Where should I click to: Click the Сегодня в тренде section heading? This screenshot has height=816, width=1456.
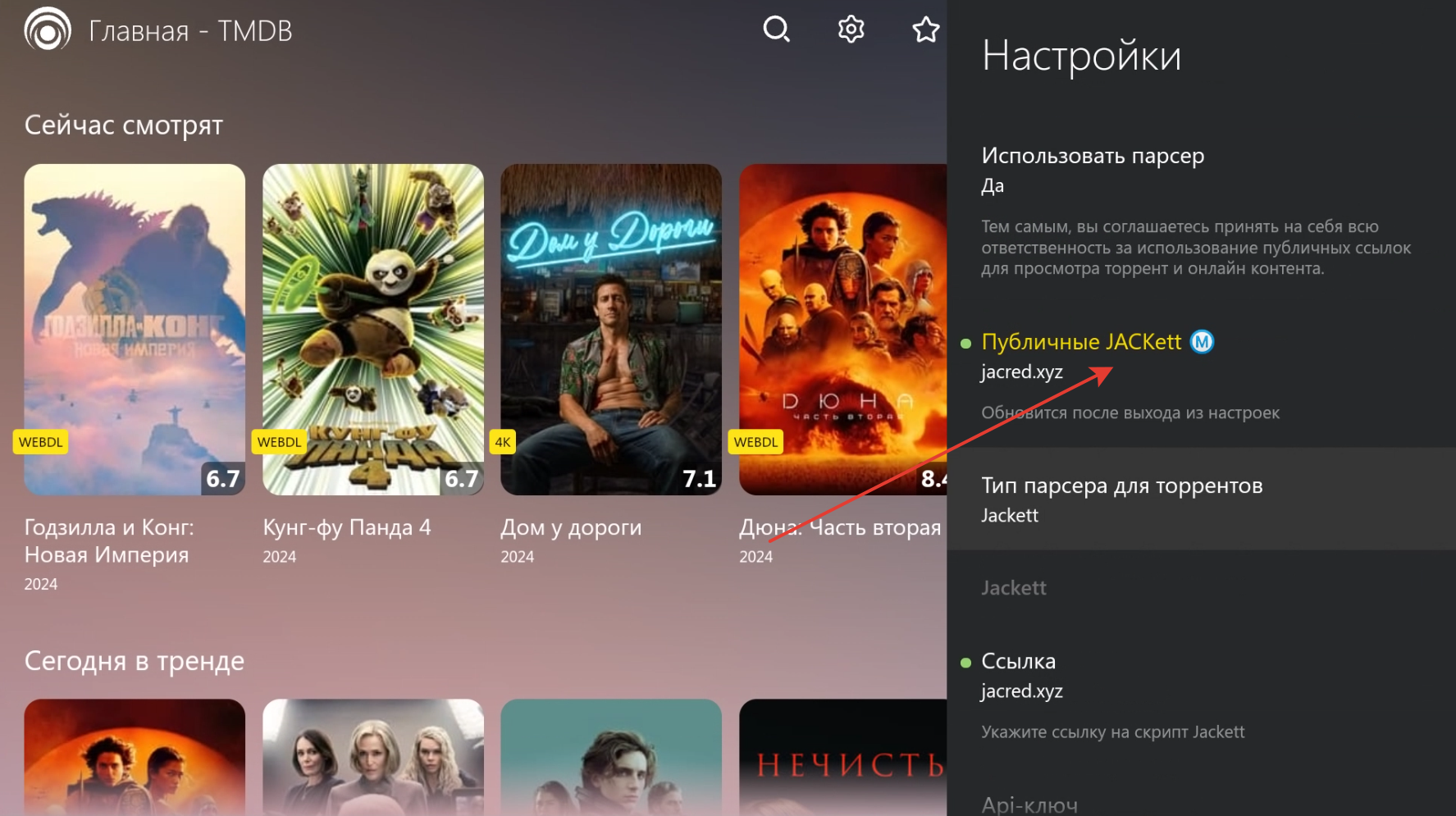point(135,661)
